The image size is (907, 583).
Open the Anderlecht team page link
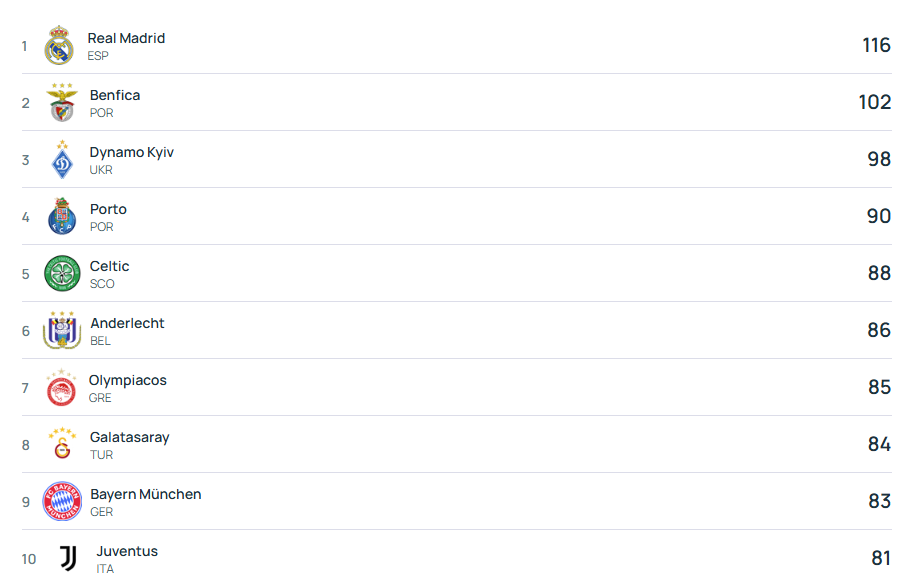point(127,323)
